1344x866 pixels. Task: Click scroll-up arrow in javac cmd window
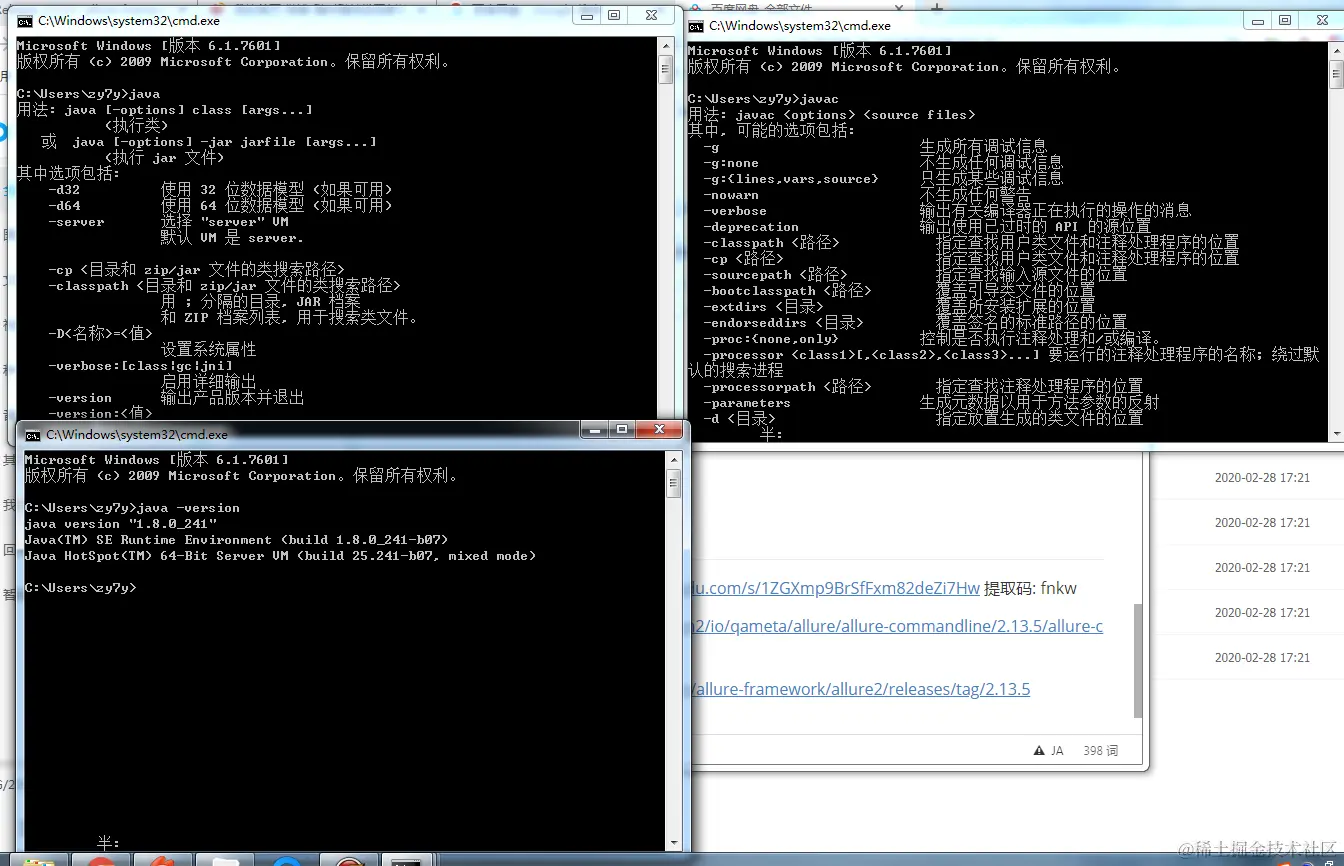(1336, 50)
